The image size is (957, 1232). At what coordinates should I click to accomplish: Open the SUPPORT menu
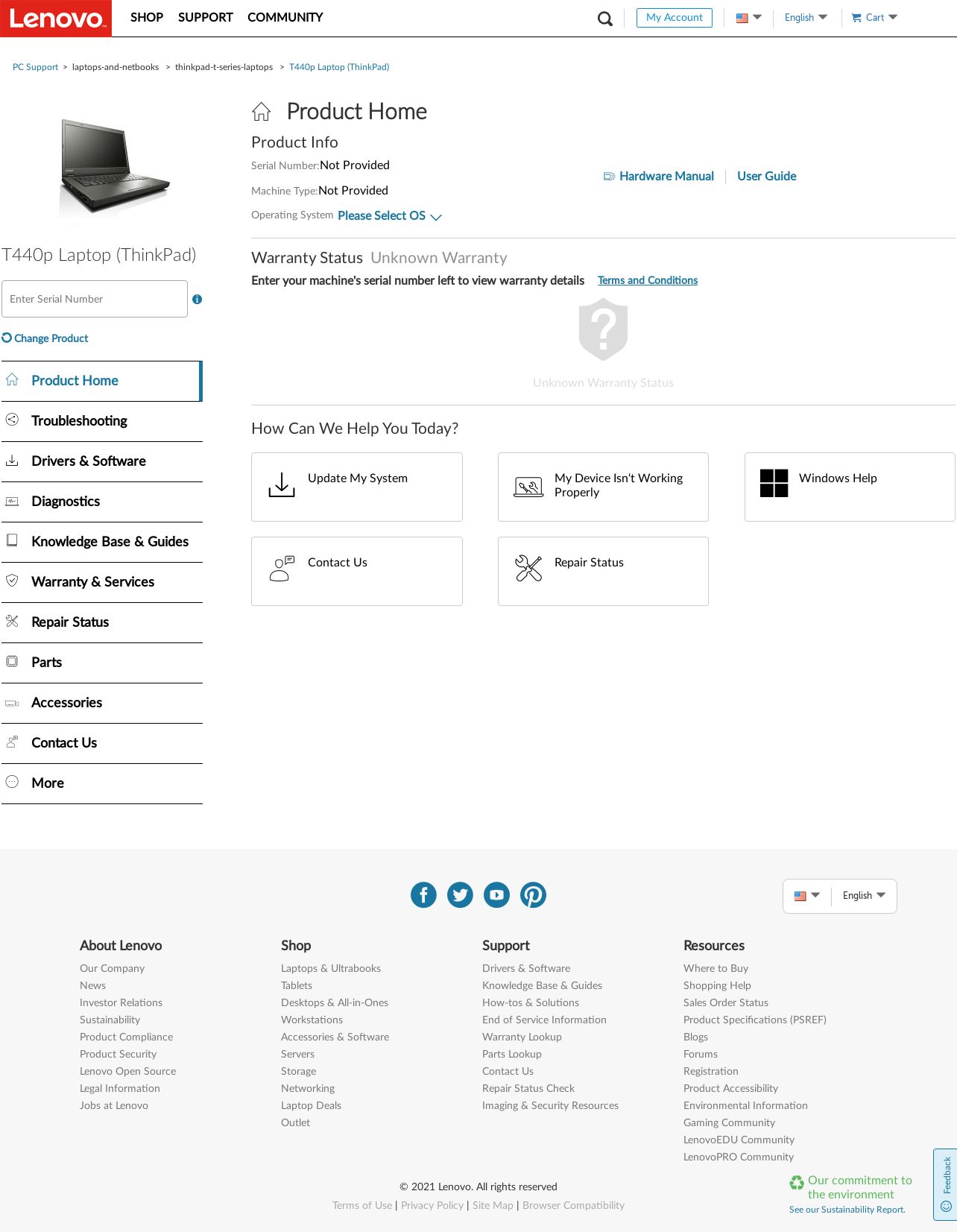206,17
